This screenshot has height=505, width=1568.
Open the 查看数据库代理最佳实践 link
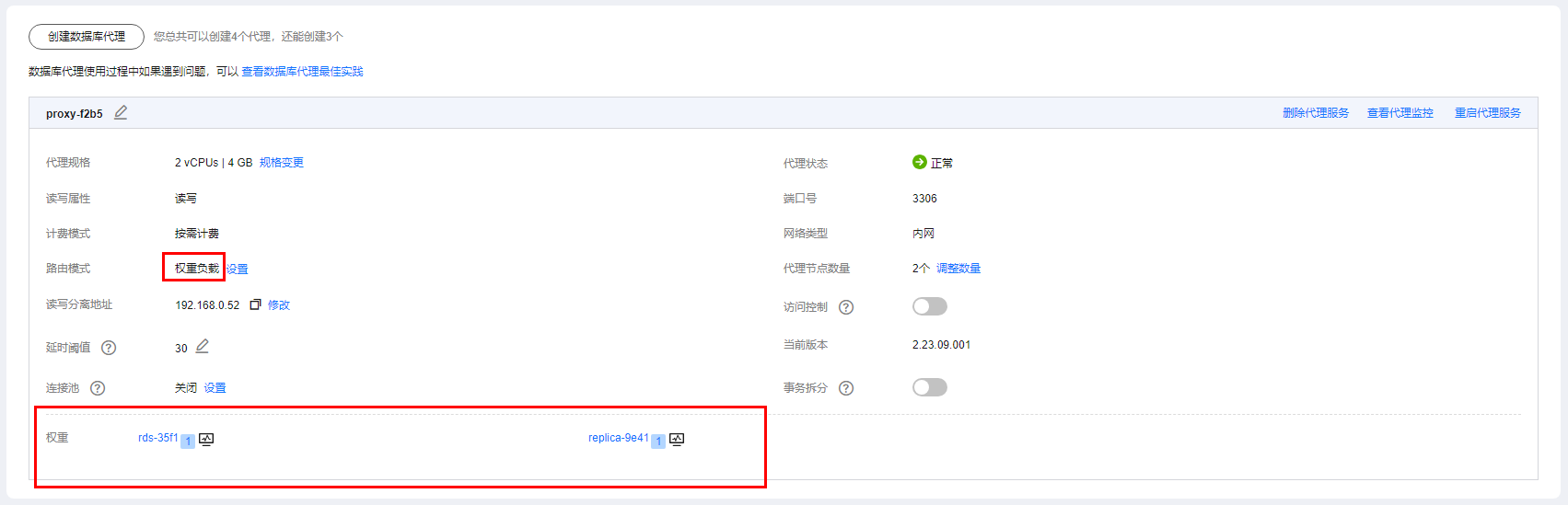pyautogui.click(x=302, y=72)
